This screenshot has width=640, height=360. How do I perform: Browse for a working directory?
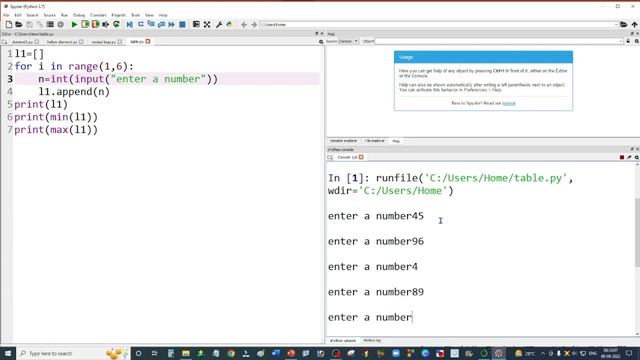click(624, 24)
